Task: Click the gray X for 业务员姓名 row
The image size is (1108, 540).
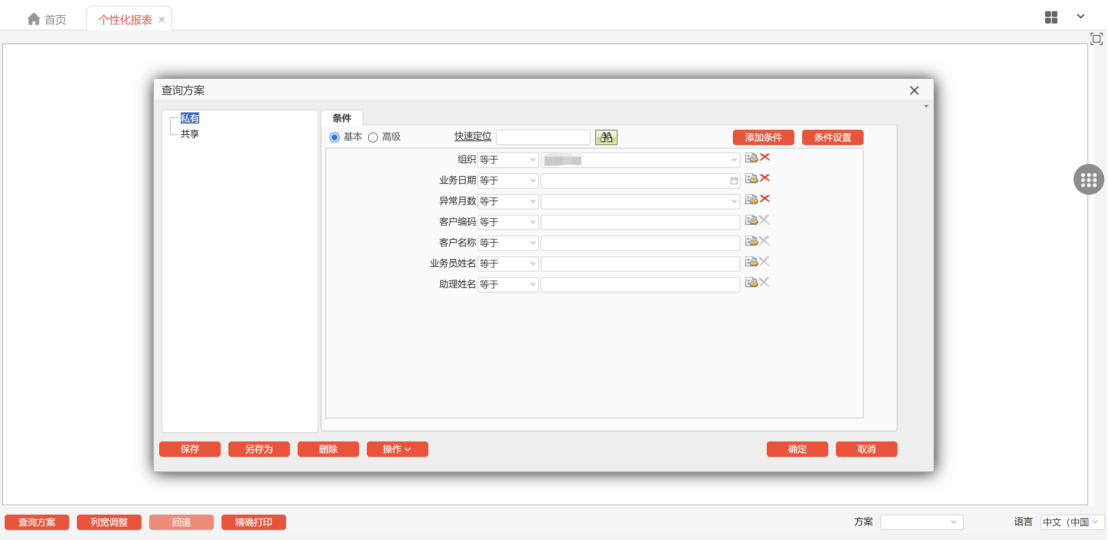Action: [765, 262]
